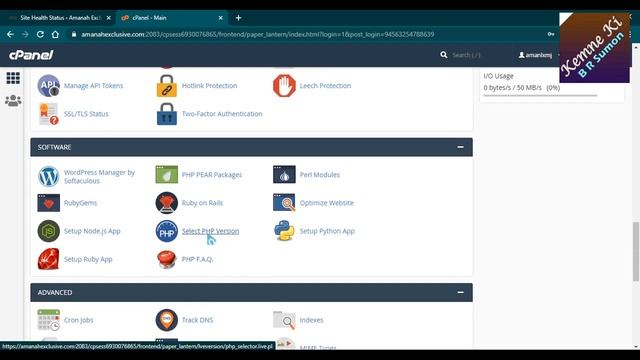The height and width of the screenshot is (360, 640).
Task: Click the browser address bar URL
Action: 257,34
